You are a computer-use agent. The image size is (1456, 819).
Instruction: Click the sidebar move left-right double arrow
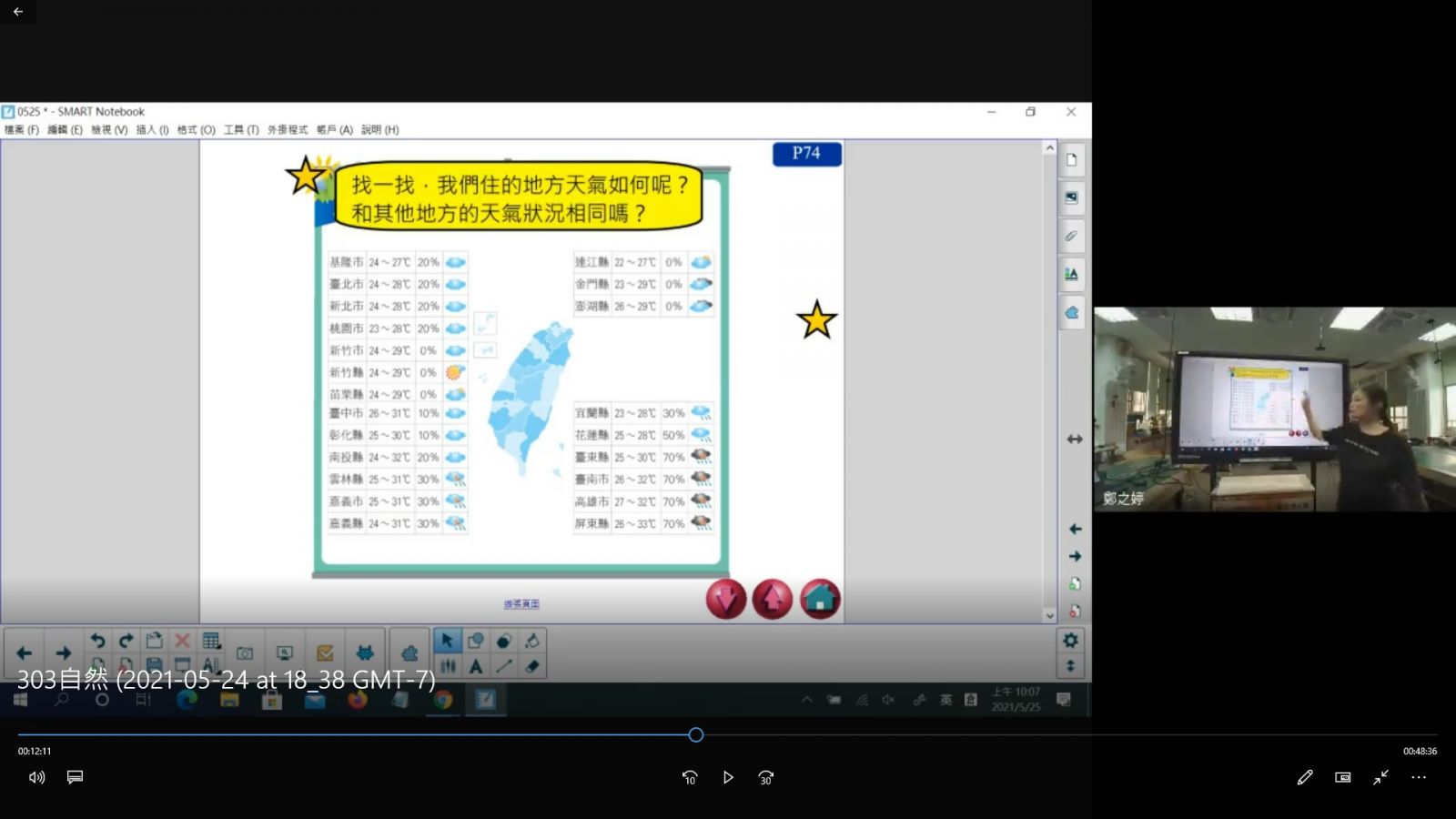pyautogui.click(x=1075, y=440)
